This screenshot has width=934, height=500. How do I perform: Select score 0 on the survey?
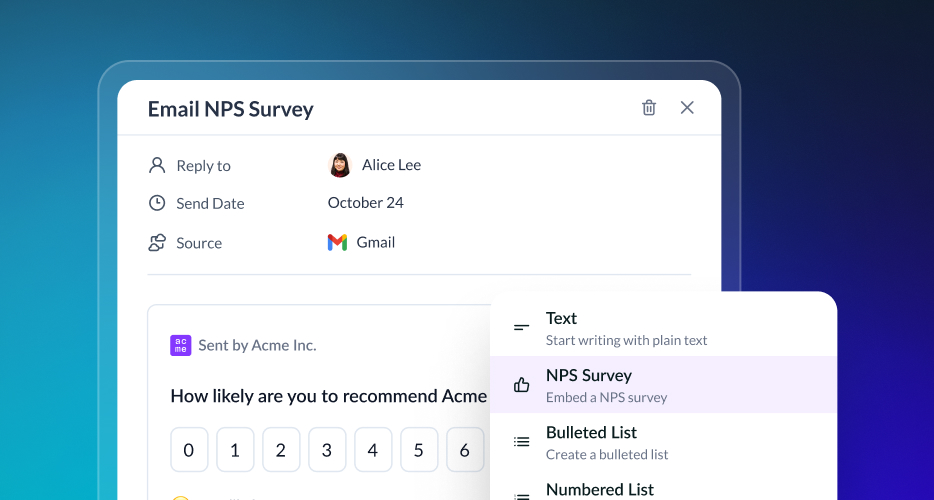pyautogui.click(x=189, y=450)
